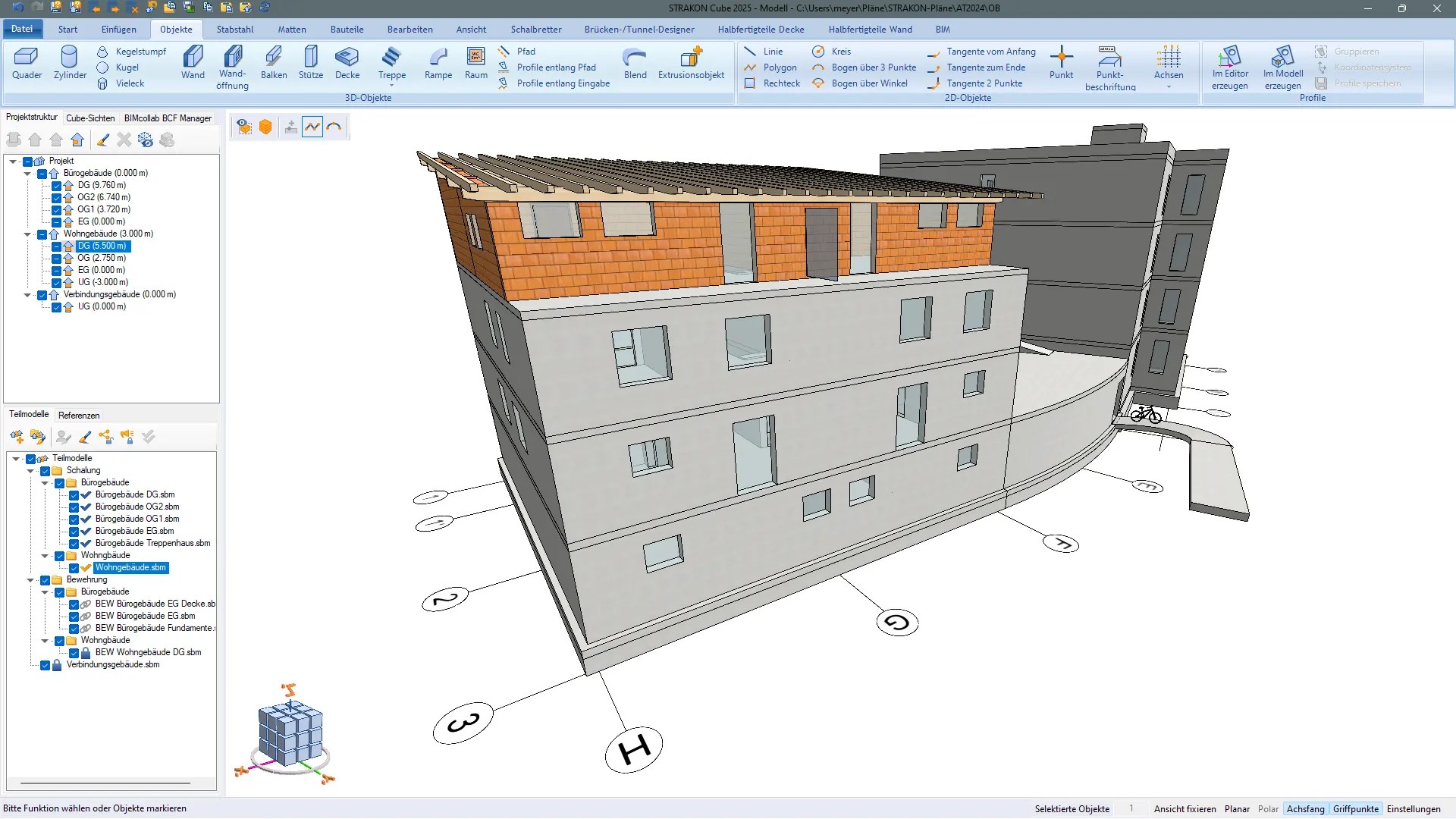This screenshot has width=1456, height=819.
Task: Click the Punktbeschriftung tool
Action: 1109,68
